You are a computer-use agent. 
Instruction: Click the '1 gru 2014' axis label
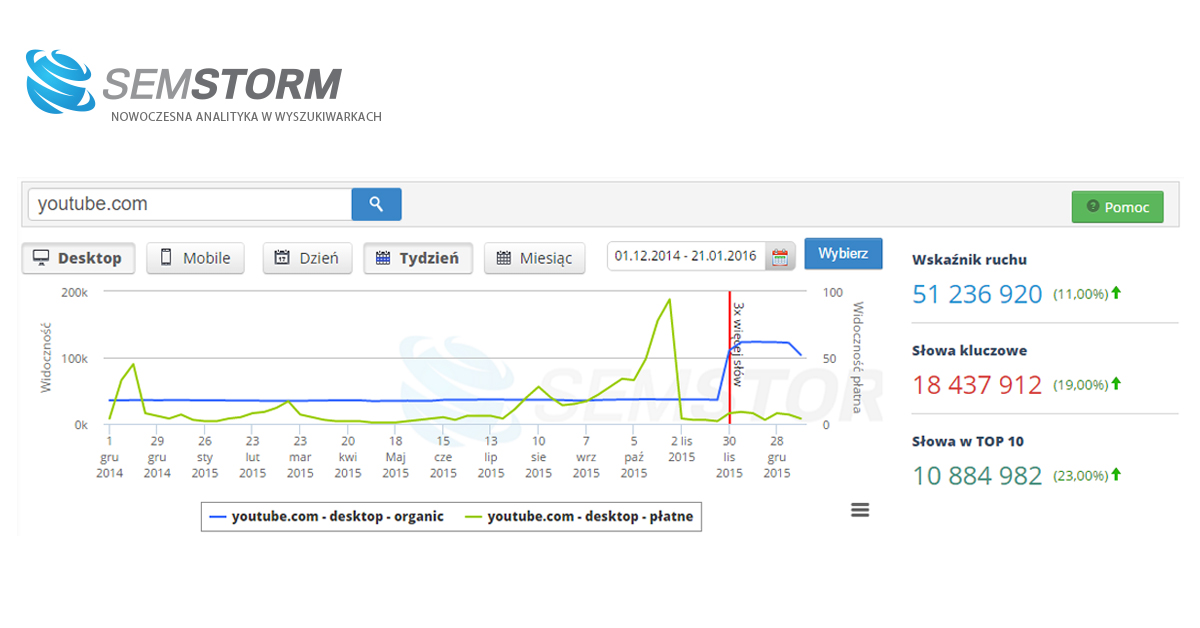[109, 457]
